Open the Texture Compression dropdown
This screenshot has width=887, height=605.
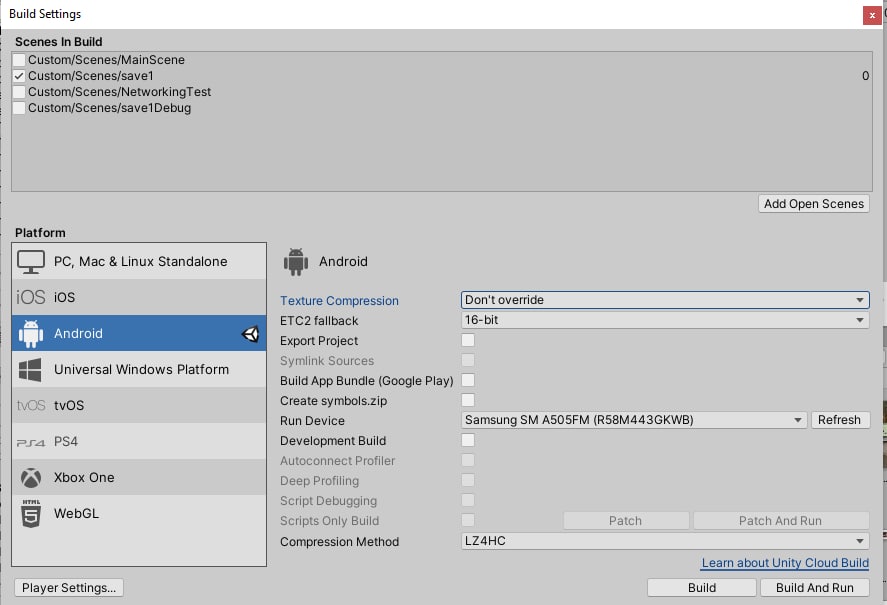(x=665, y=300)
